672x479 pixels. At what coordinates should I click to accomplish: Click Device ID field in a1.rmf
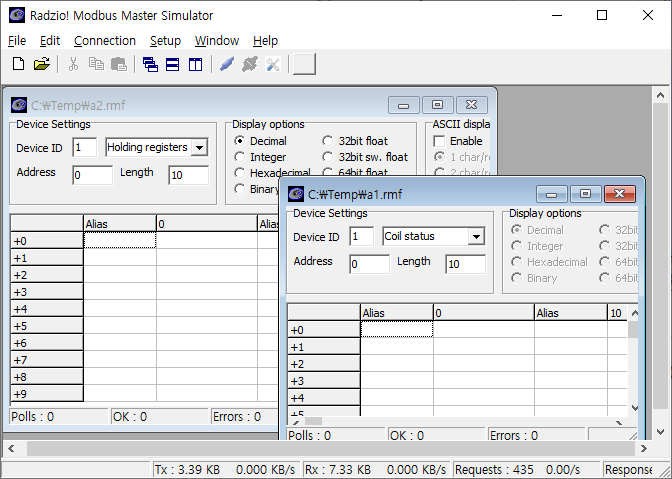coord(362,237)
